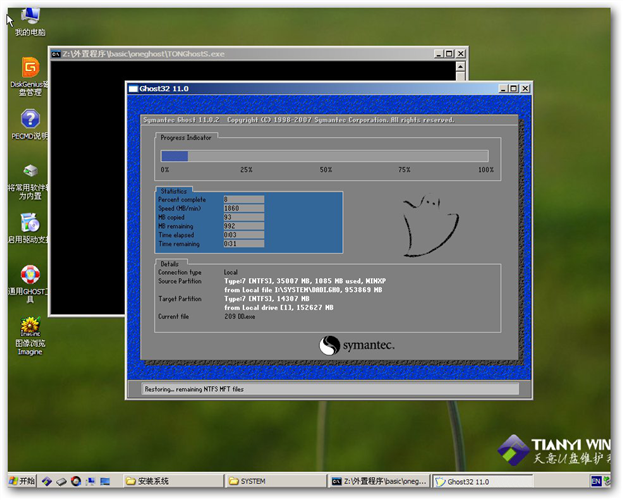The image size is (623, 500).
Task: Click the driver support desktop icon
Action: click(30, 223)
